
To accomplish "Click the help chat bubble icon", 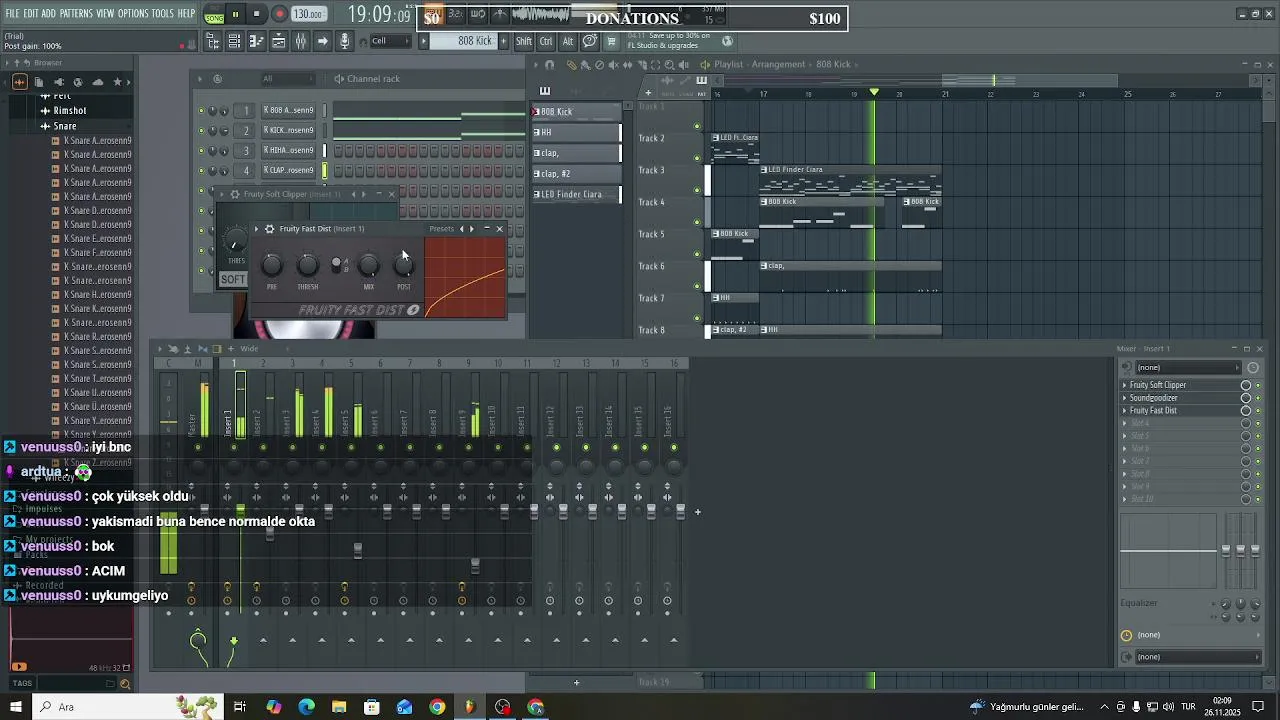I will [590, 41].
